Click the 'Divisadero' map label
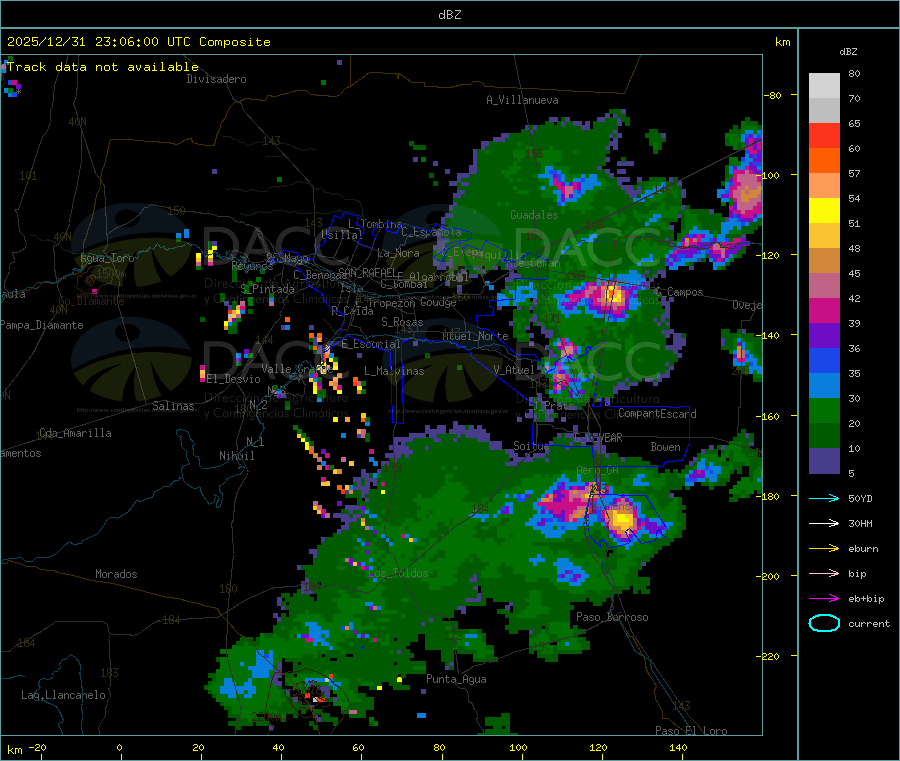 coord(216,79)
